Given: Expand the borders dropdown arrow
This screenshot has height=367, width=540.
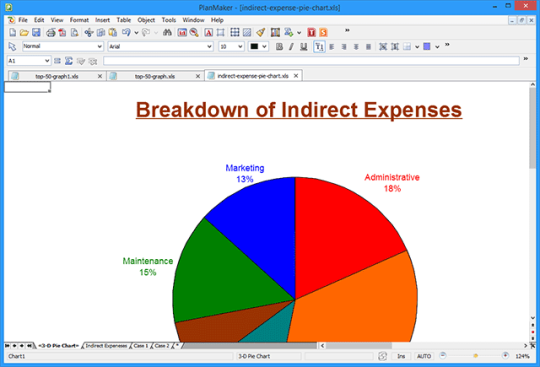Looking at the screenshot, I should click(x=417, y=46).
